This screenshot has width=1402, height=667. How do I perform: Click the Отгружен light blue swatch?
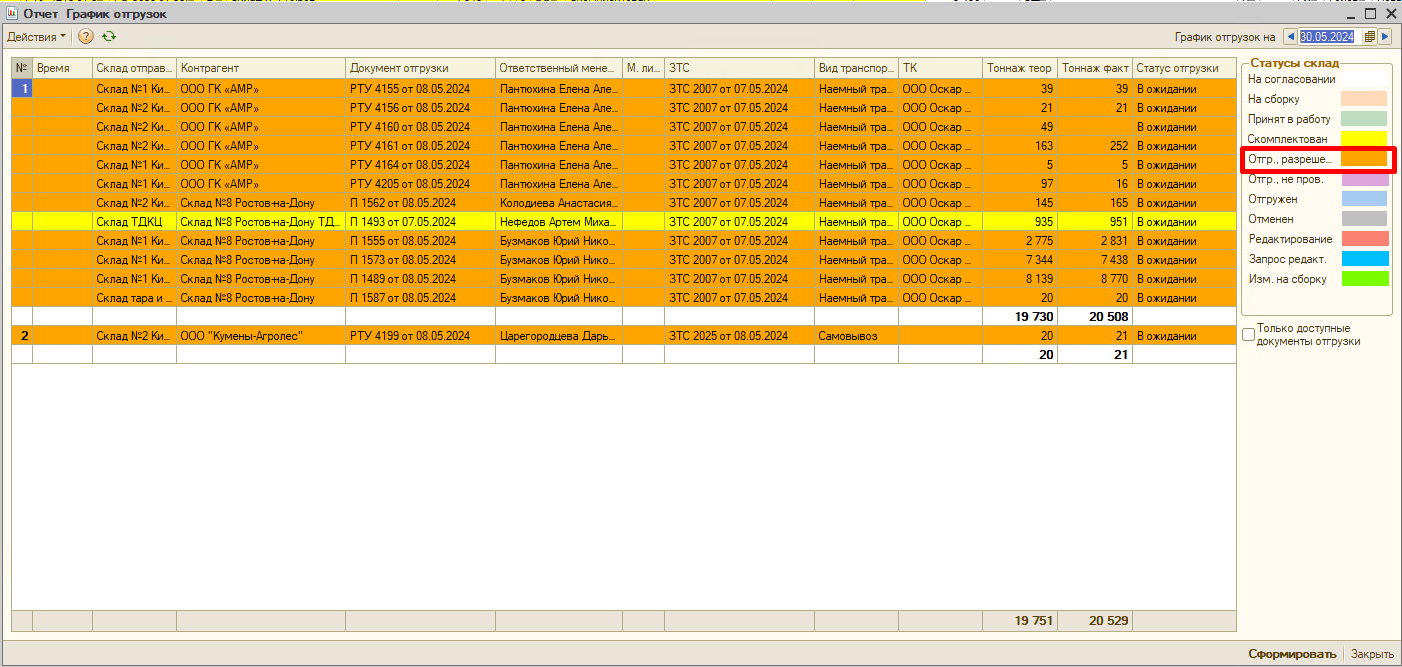[x=1364, y=199]
